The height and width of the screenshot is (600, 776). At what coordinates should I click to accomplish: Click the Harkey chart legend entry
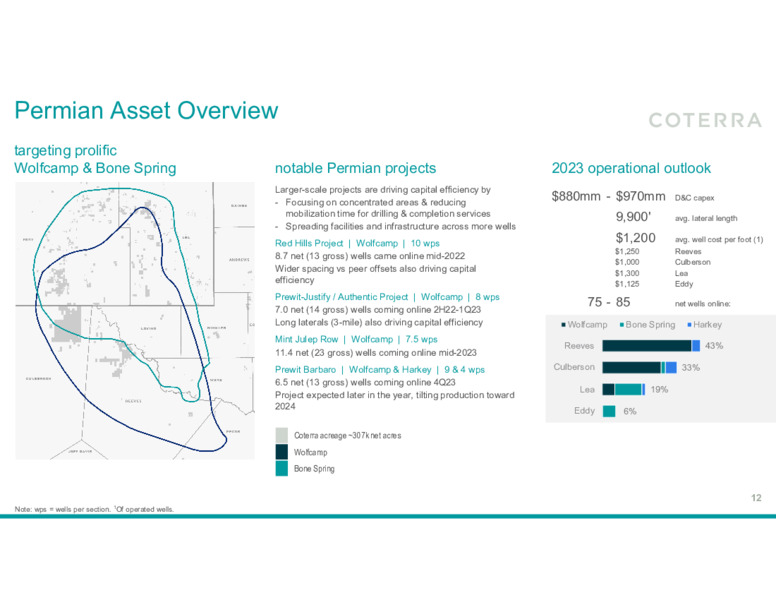(705, 325)
